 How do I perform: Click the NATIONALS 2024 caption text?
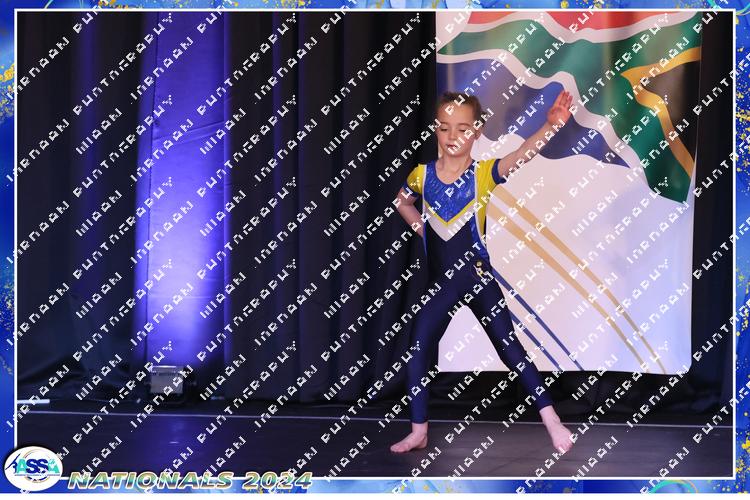pyautogui.click(x=190, y=480)
